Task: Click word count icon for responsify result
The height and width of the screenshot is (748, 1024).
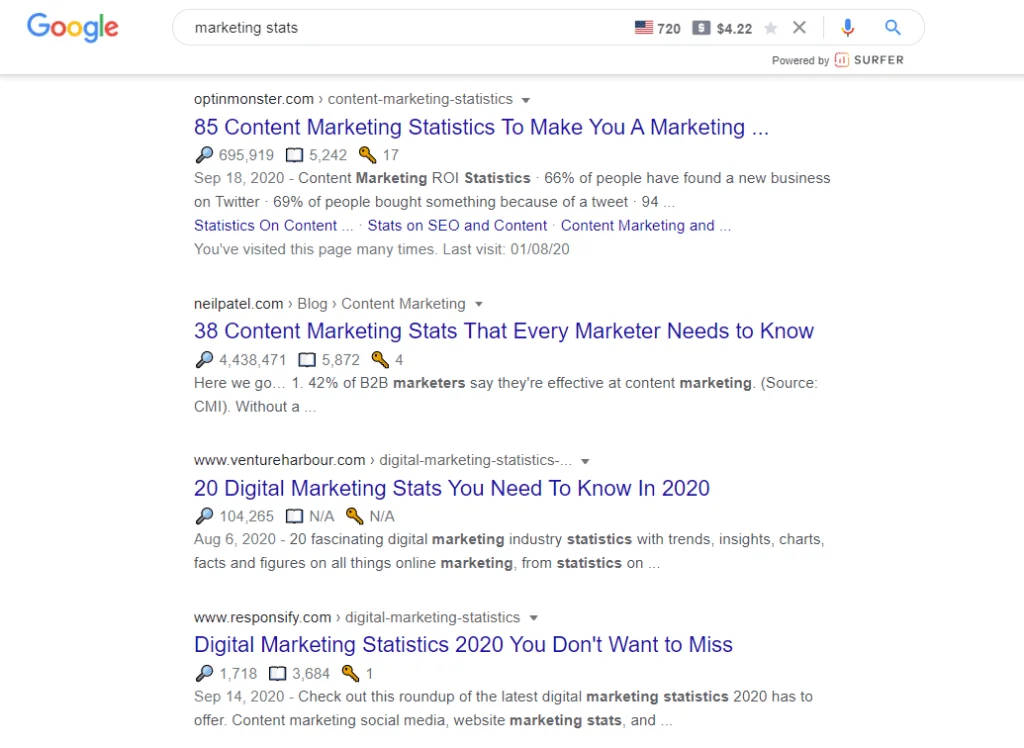Action: (x=278, y=674)
